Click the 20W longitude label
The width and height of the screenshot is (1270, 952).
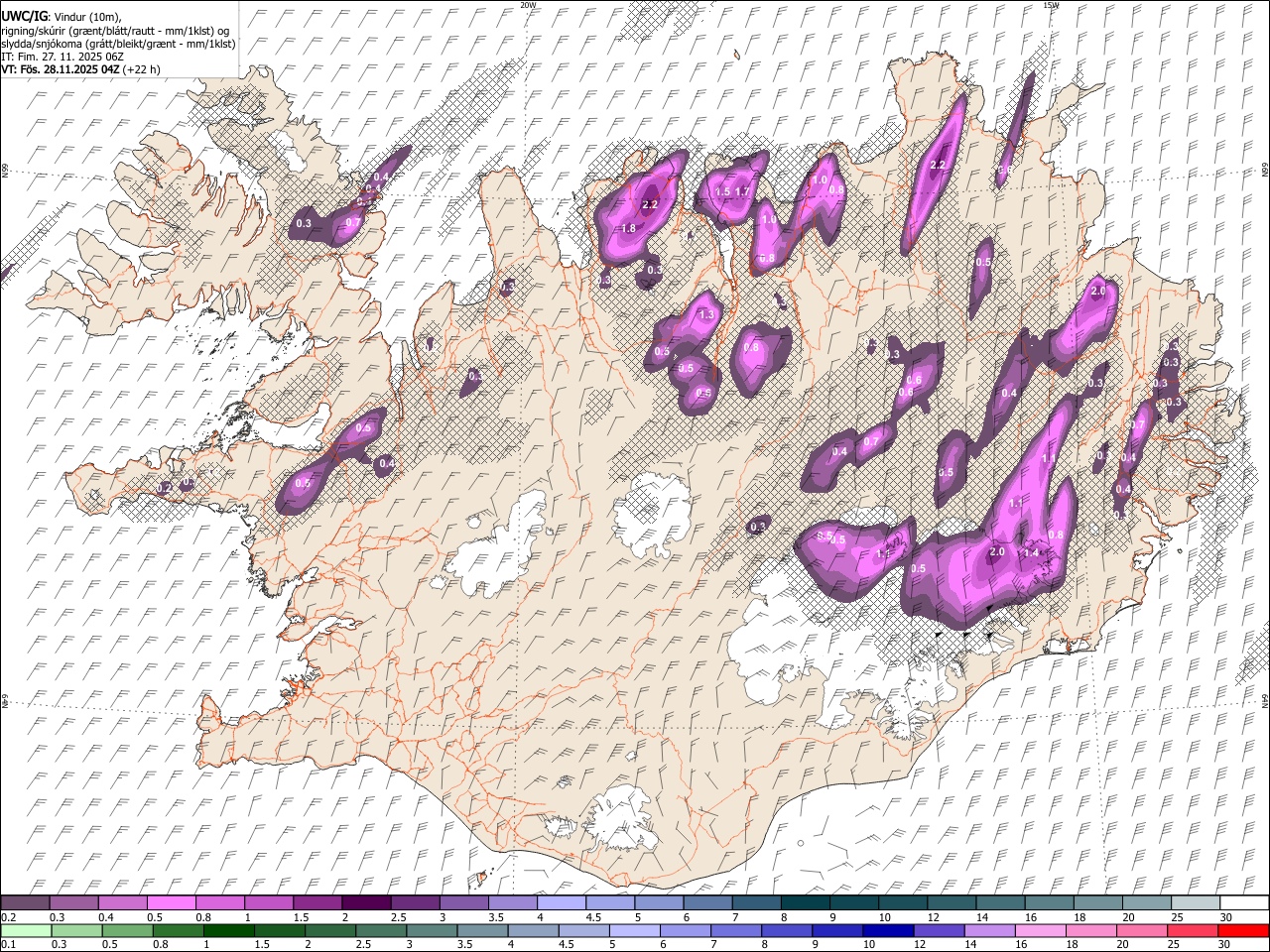(528, 5)
